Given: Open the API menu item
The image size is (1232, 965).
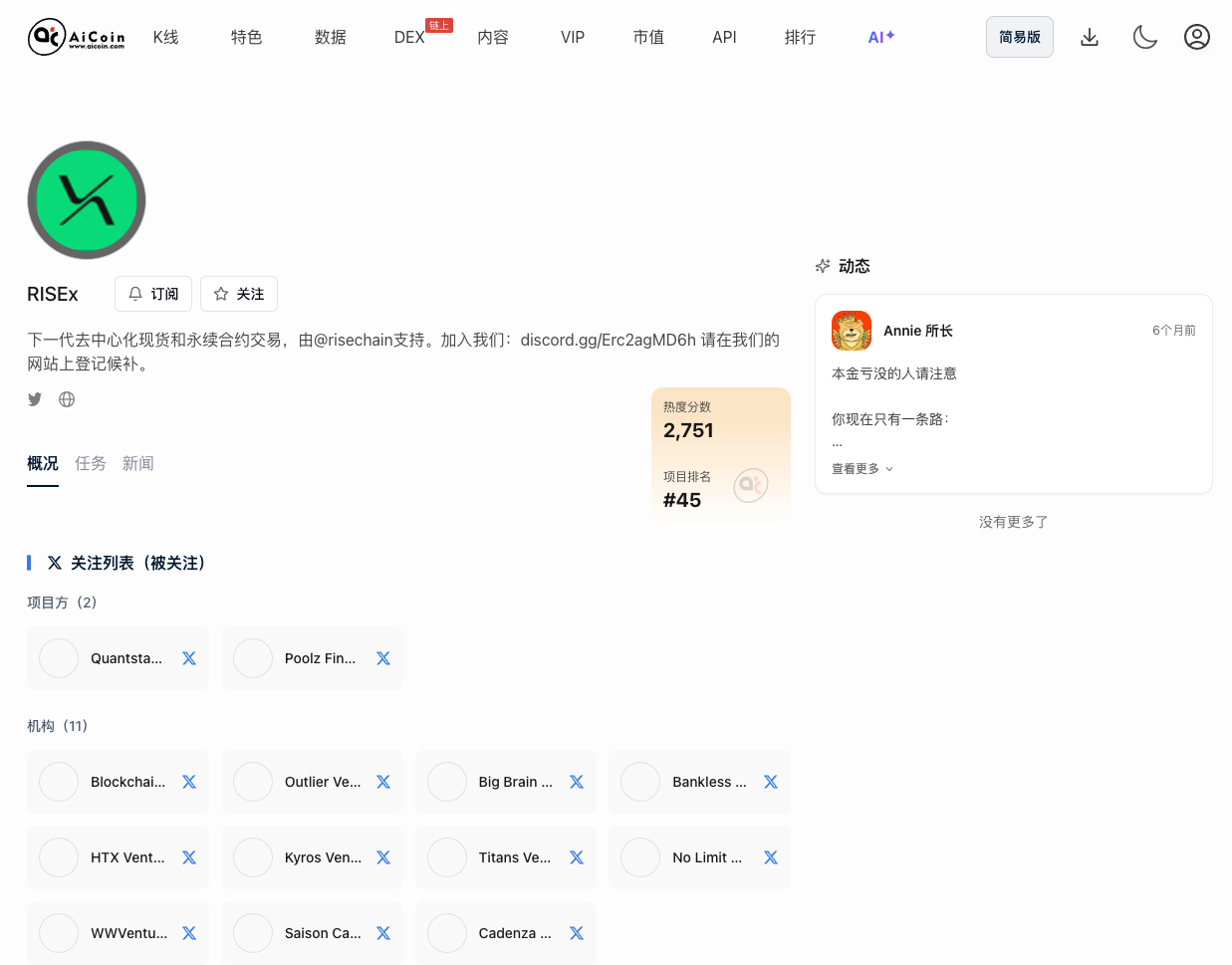Looking at the screenshot, I should click(x=724, y=37).
